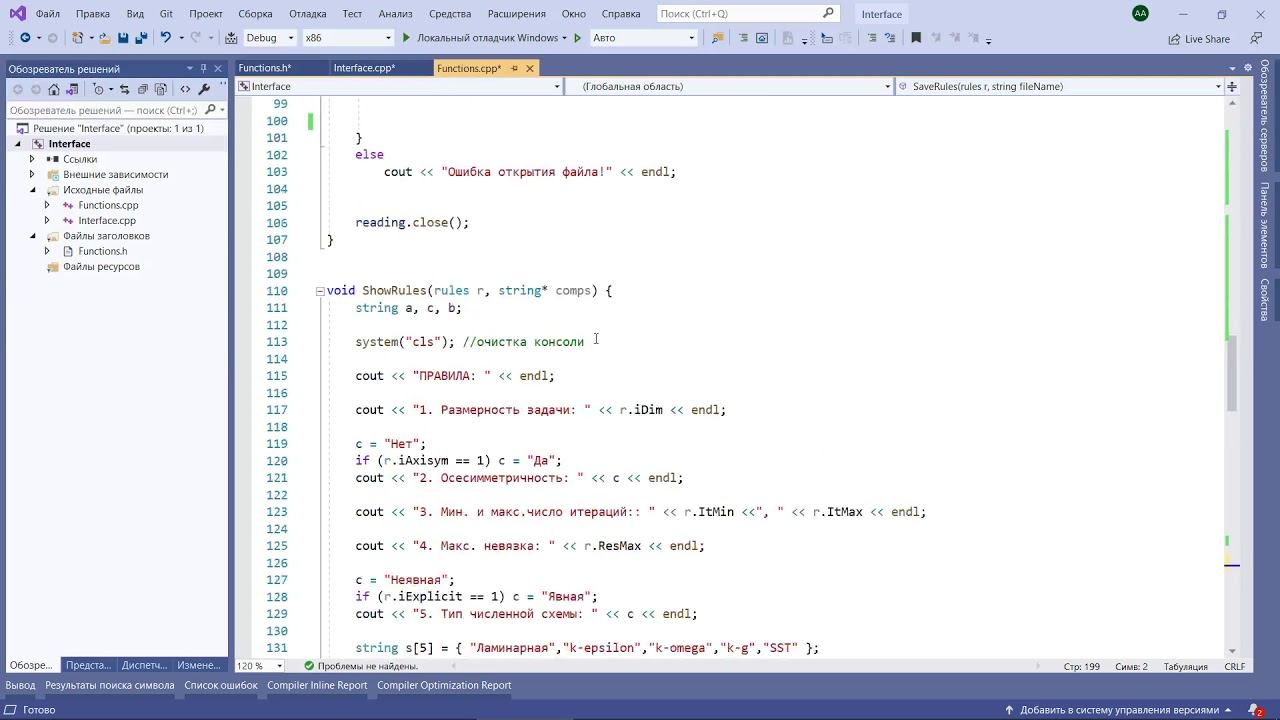Open the Отладка menu
Viewport: 1280px width, 720px height.
[x=308, y=14]
